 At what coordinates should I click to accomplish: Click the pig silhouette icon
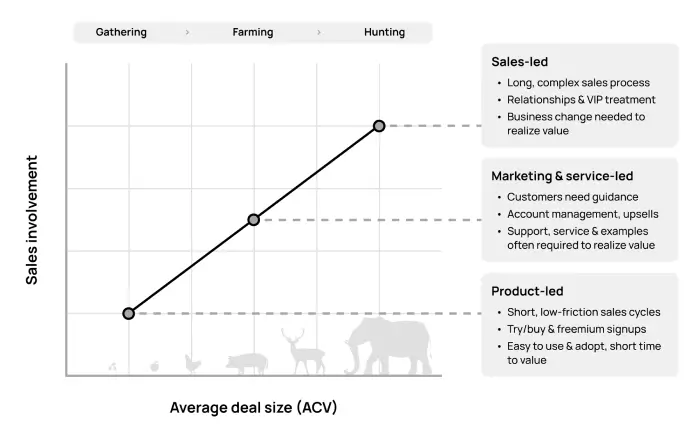[x=246, y=362]
